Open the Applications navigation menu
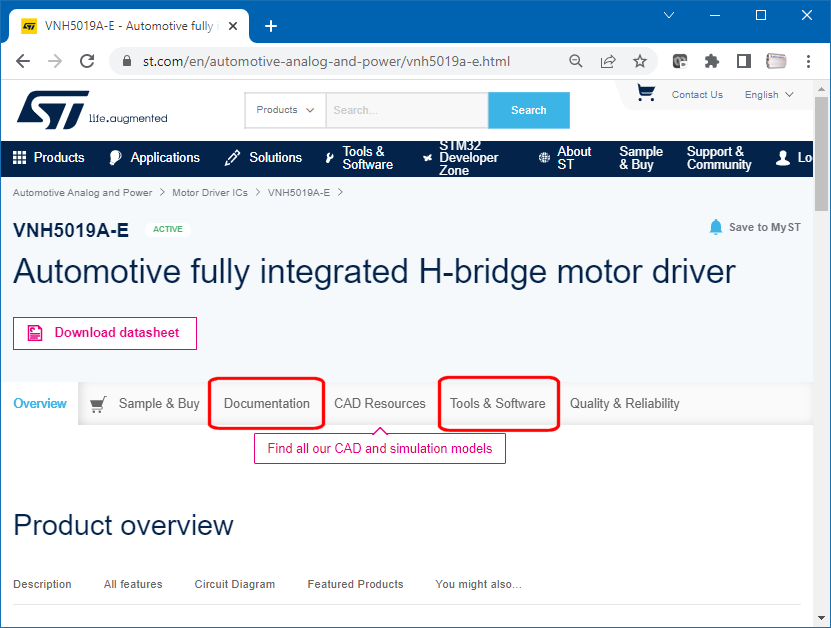This screenshot has width=831, height=628. [154, 157]
